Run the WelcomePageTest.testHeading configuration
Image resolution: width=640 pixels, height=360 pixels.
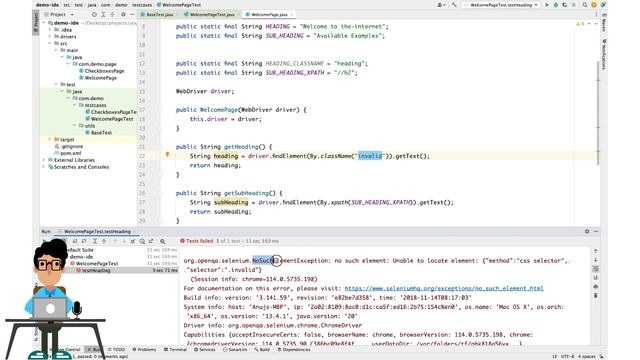tap(547, 5)
